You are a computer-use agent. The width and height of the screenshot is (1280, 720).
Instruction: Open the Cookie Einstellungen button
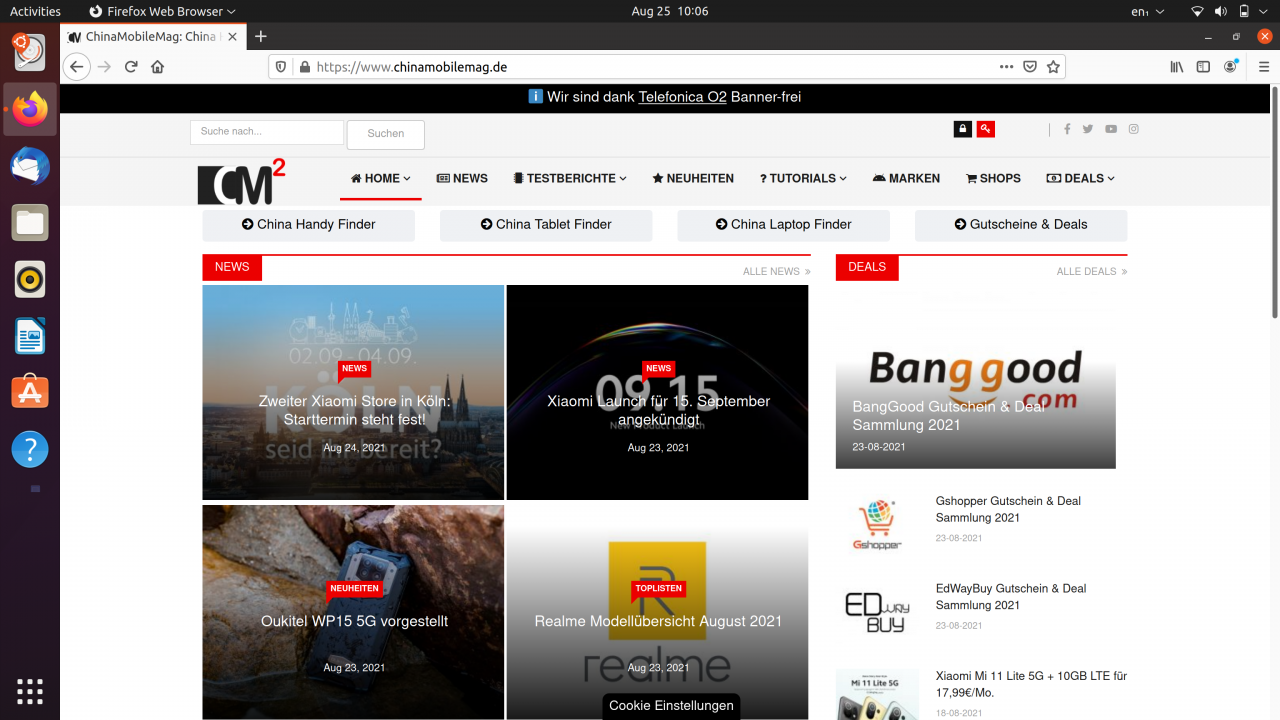[671, 706]
